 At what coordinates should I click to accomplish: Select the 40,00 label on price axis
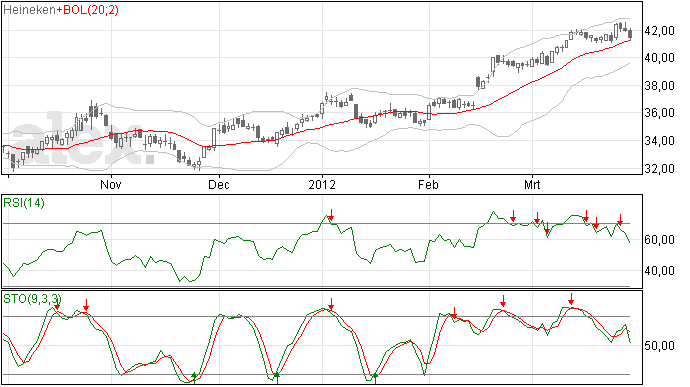[x=659, y=58]
